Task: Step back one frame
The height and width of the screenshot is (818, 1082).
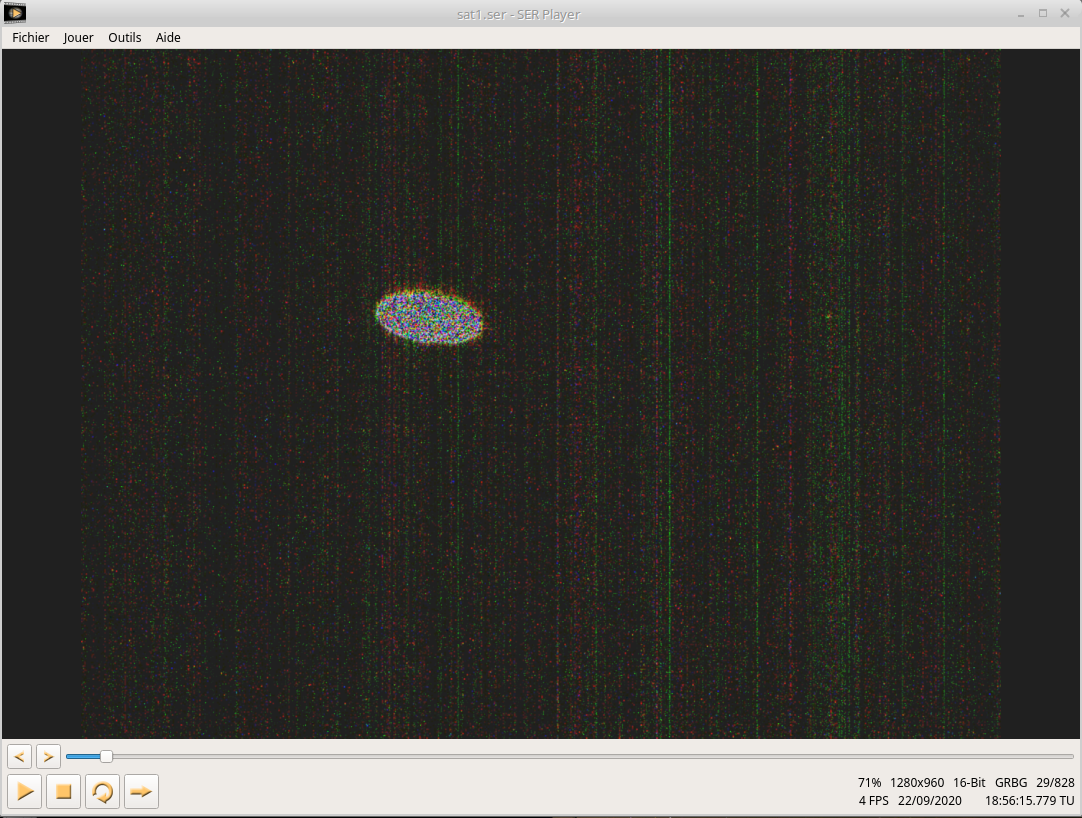Action: 19,757
